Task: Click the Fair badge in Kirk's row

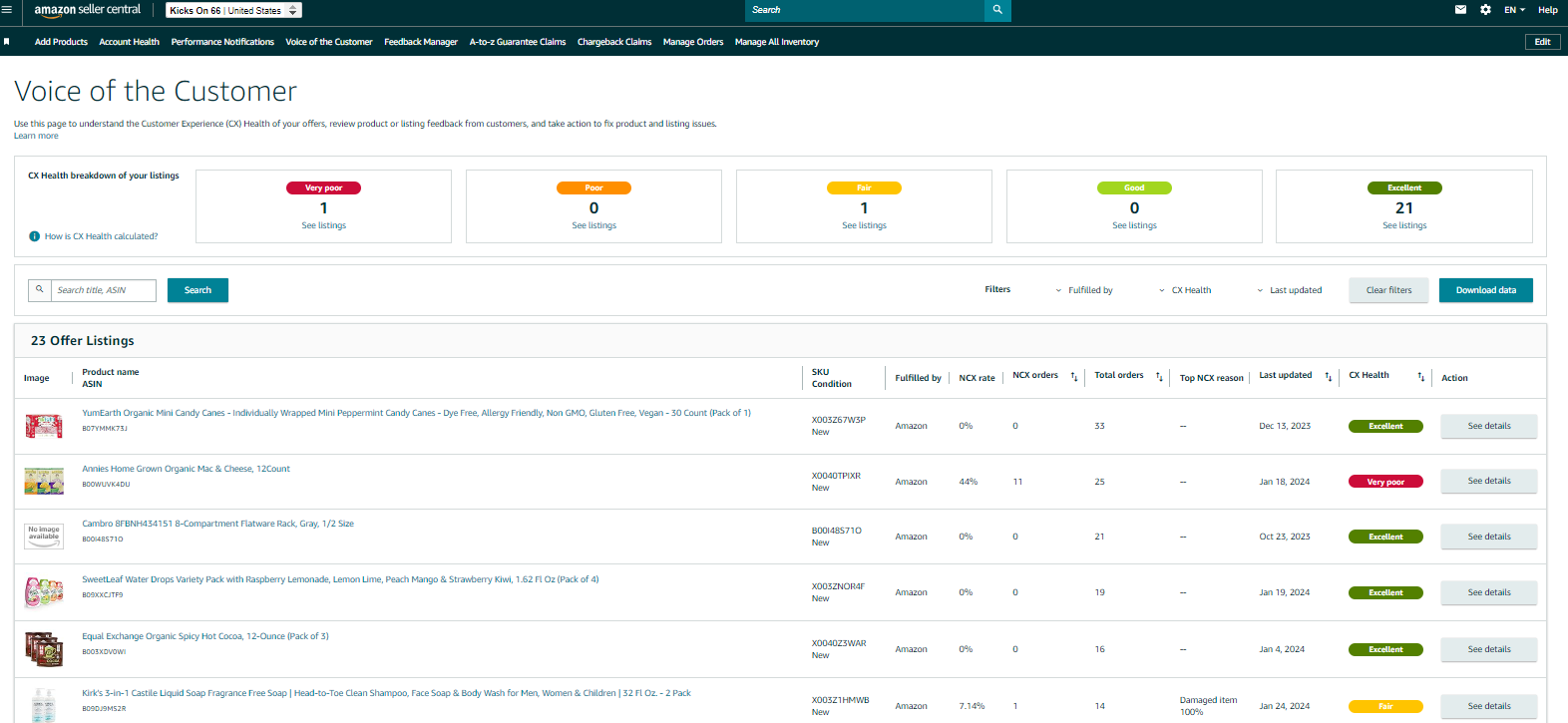Action: pyautogui.click(x=1385, y=706)
